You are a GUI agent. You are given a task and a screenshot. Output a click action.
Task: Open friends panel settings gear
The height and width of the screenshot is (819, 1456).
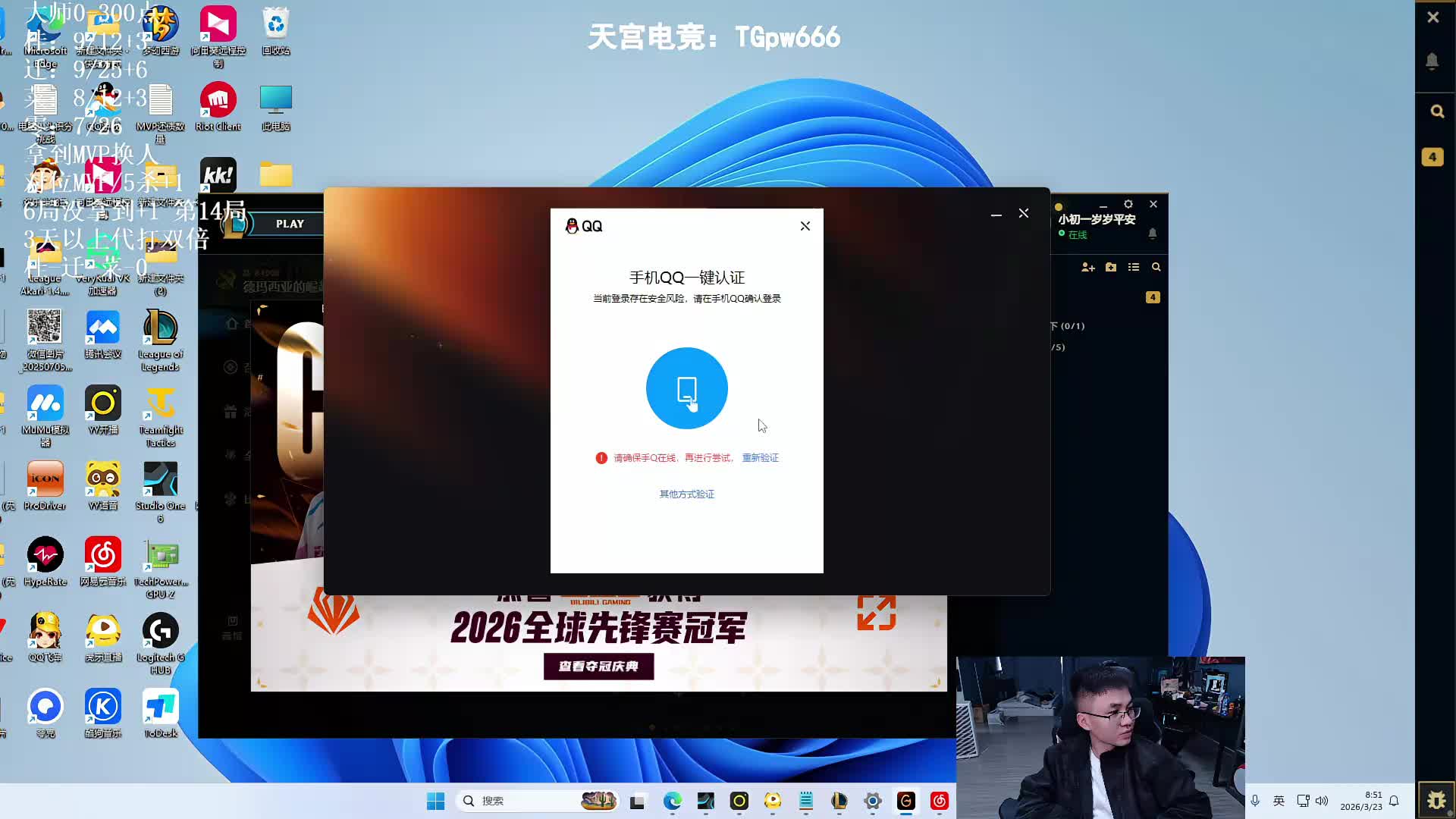(1128, 205)
